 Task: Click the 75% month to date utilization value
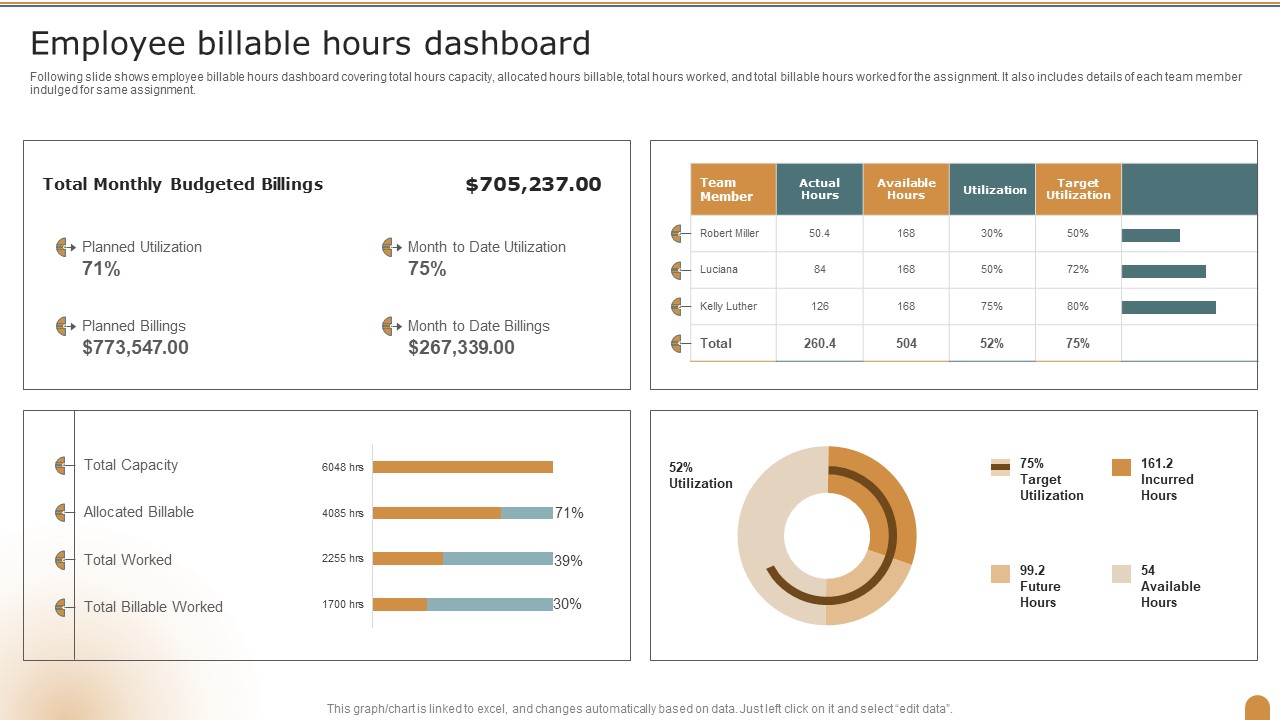coord(427,269)
